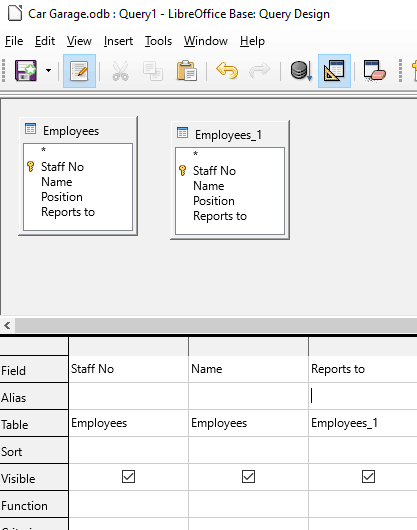Click Table cell under Name column
The image size is (417, 530).
coord(248,423)
